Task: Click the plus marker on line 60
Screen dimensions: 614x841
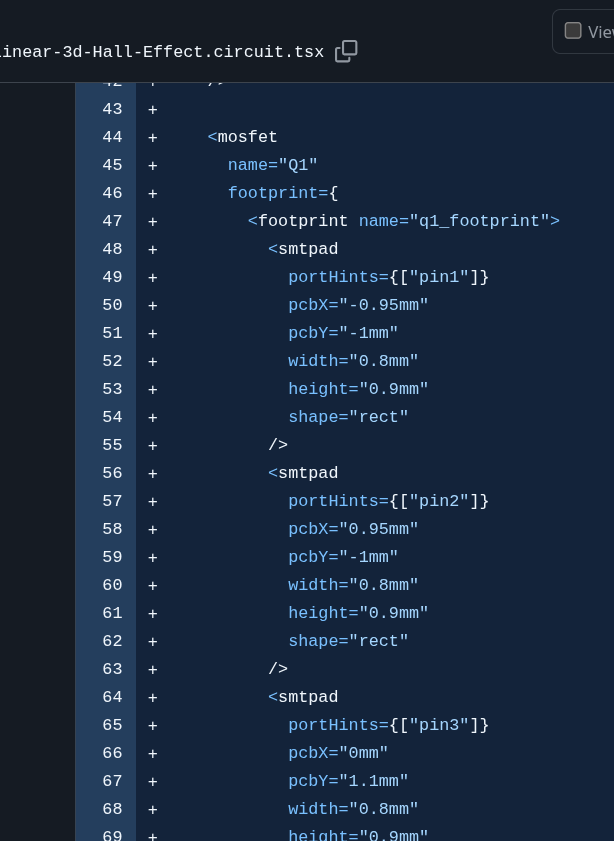Action: (x=153, y=586)
